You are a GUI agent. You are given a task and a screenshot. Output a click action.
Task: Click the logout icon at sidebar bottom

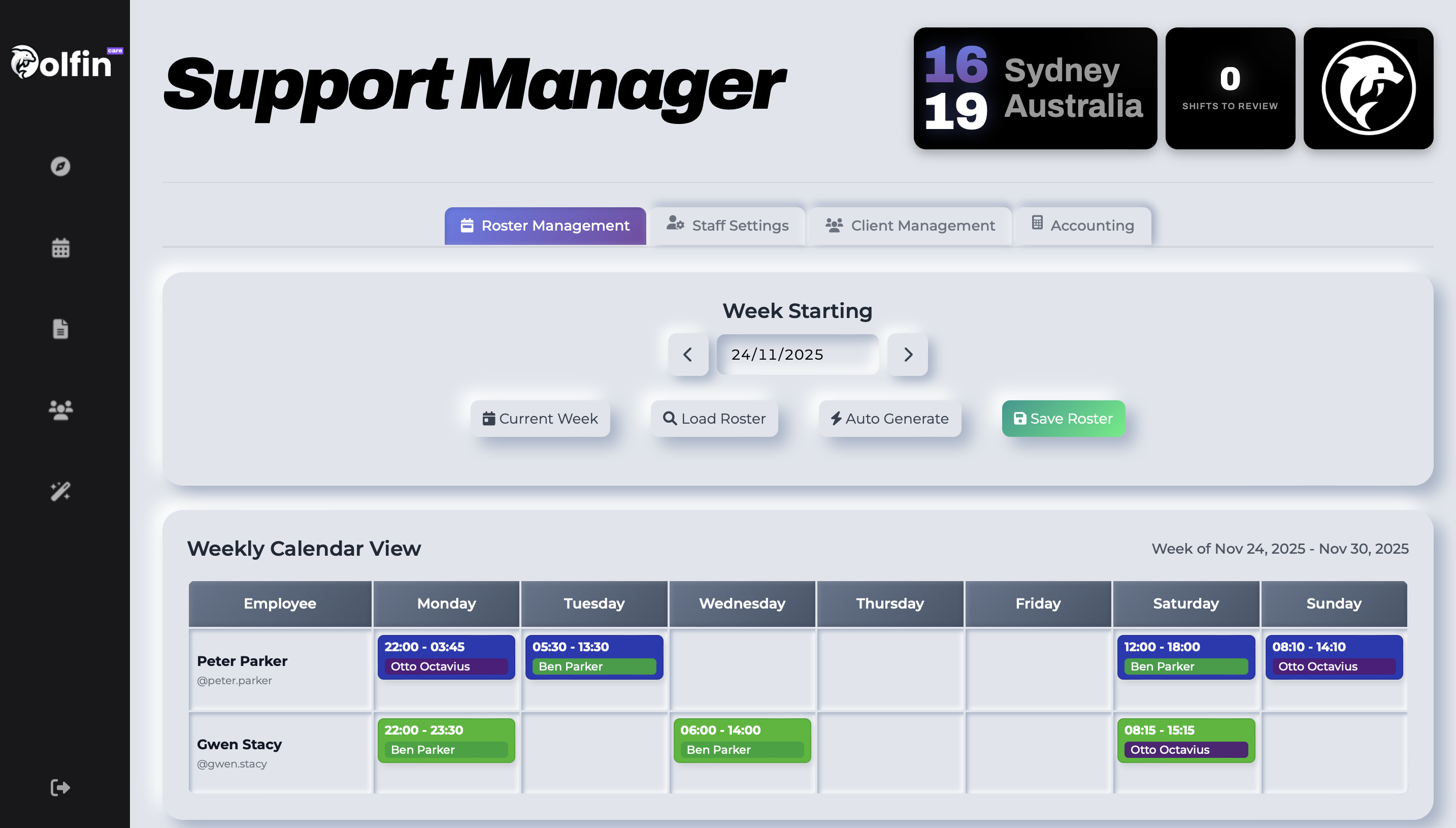(60, 788)
